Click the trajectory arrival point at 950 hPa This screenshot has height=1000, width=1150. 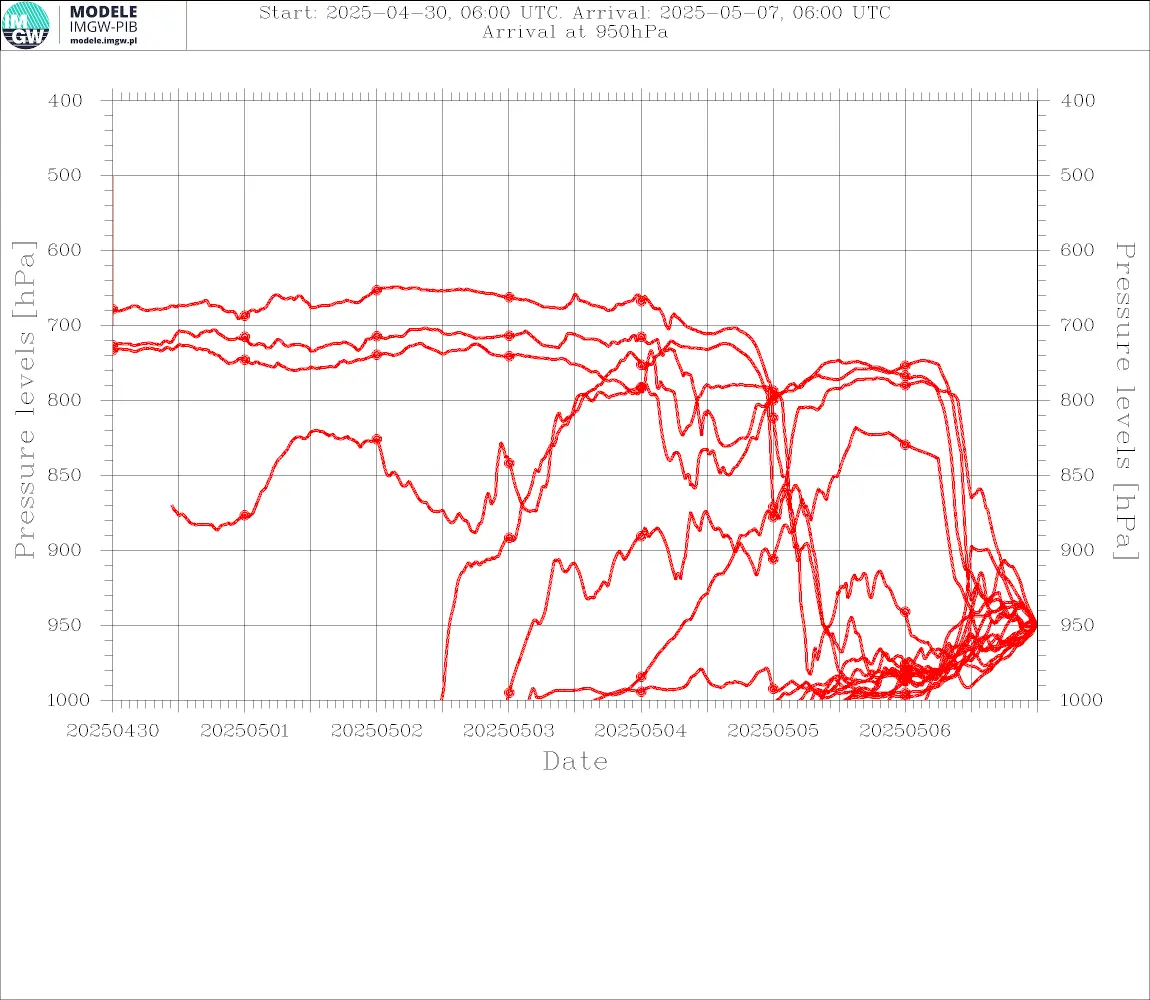(x=1036, y=625)
